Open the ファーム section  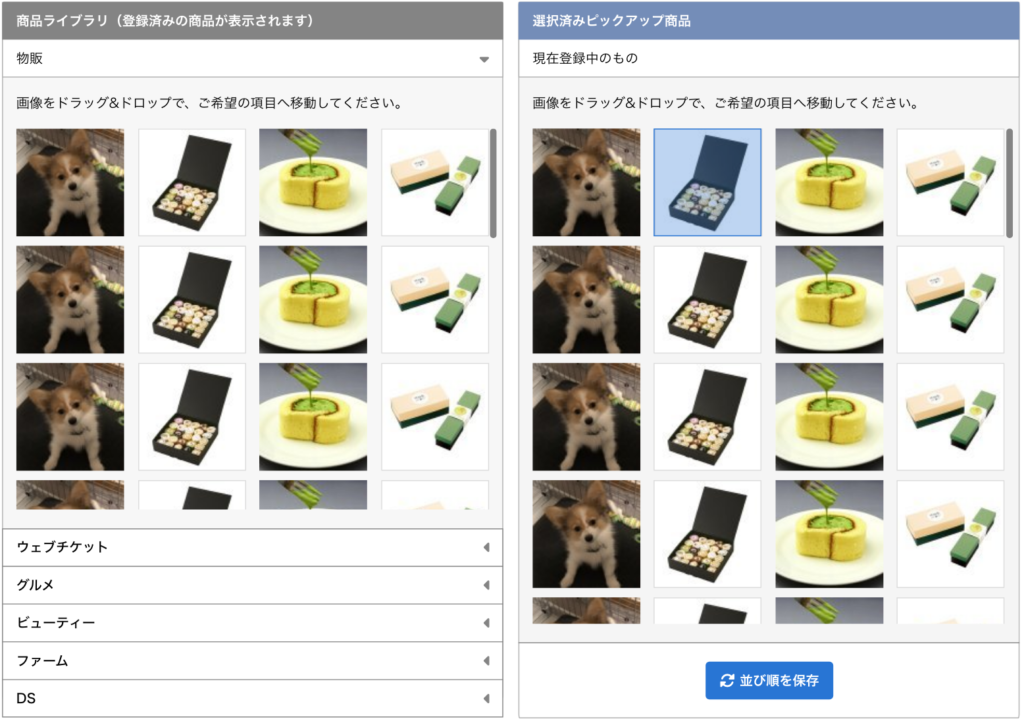pyautogui.click(x=253, y=661)
